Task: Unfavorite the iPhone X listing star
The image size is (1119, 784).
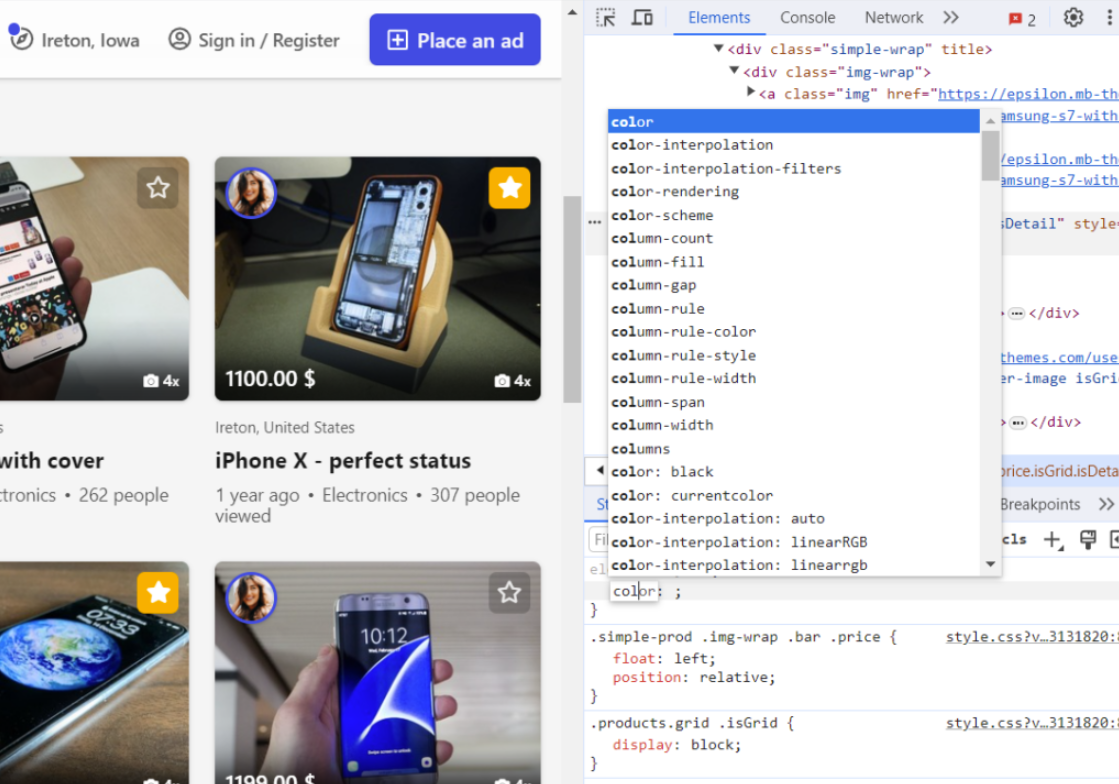Action: tap(510, 188)
